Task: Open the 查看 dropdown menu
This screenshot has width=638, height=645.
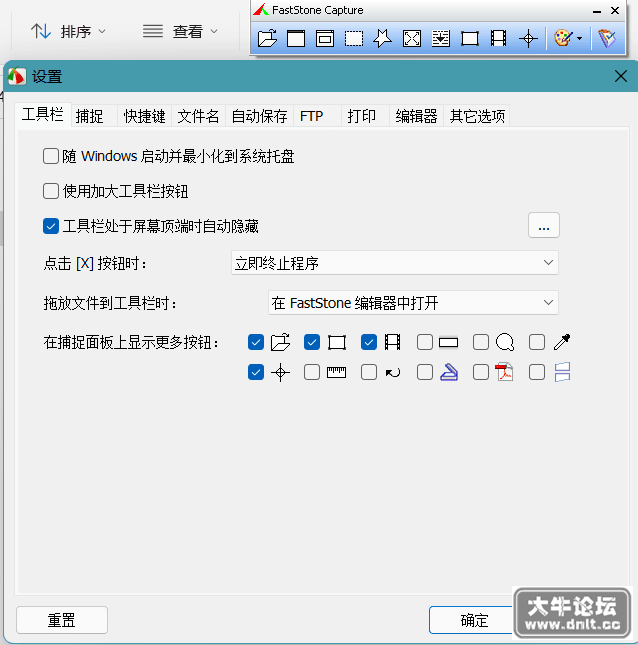Action: coord(214,31)
